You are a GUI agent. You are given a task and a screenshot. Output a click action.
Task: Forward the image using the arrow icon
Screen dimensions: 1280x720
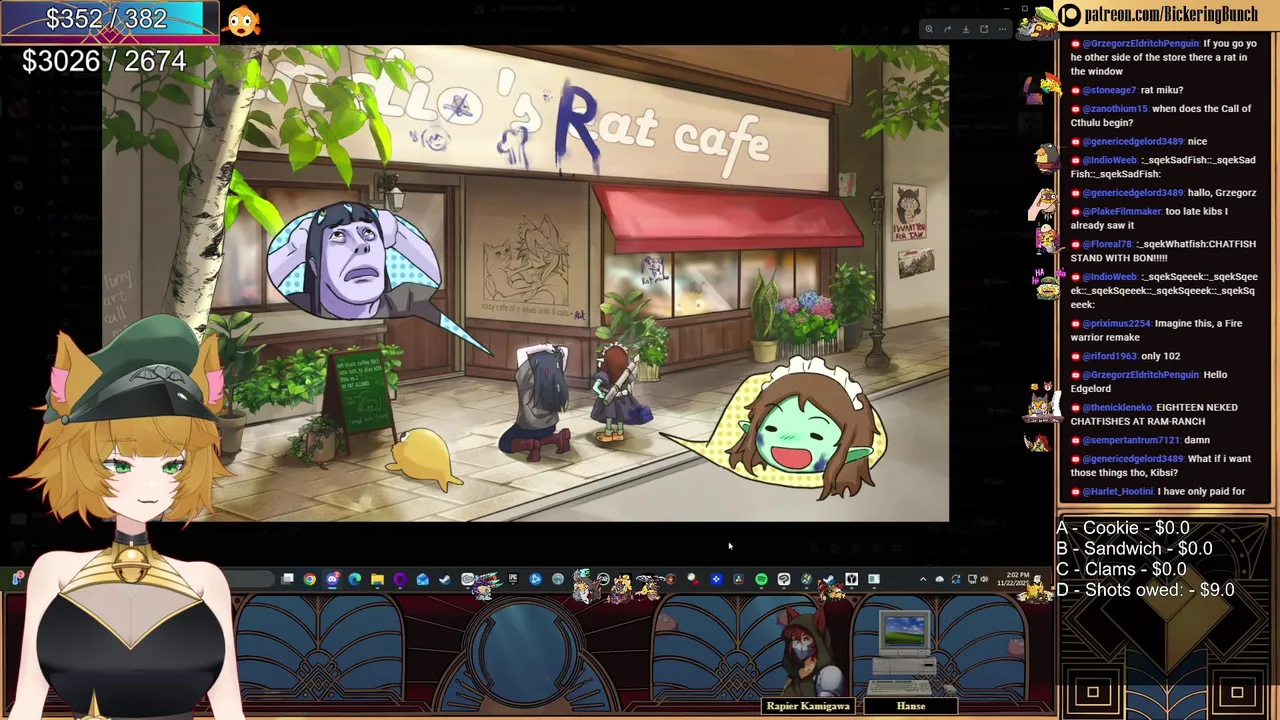coord(947,29)
